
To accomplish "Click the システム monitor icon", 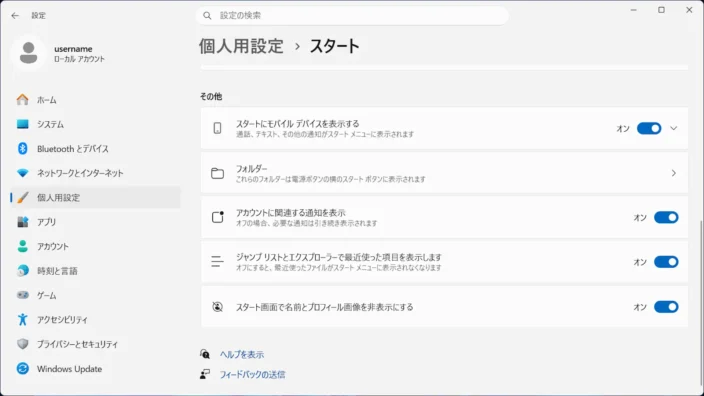I will pyautogui.click(x=22, y=124).
